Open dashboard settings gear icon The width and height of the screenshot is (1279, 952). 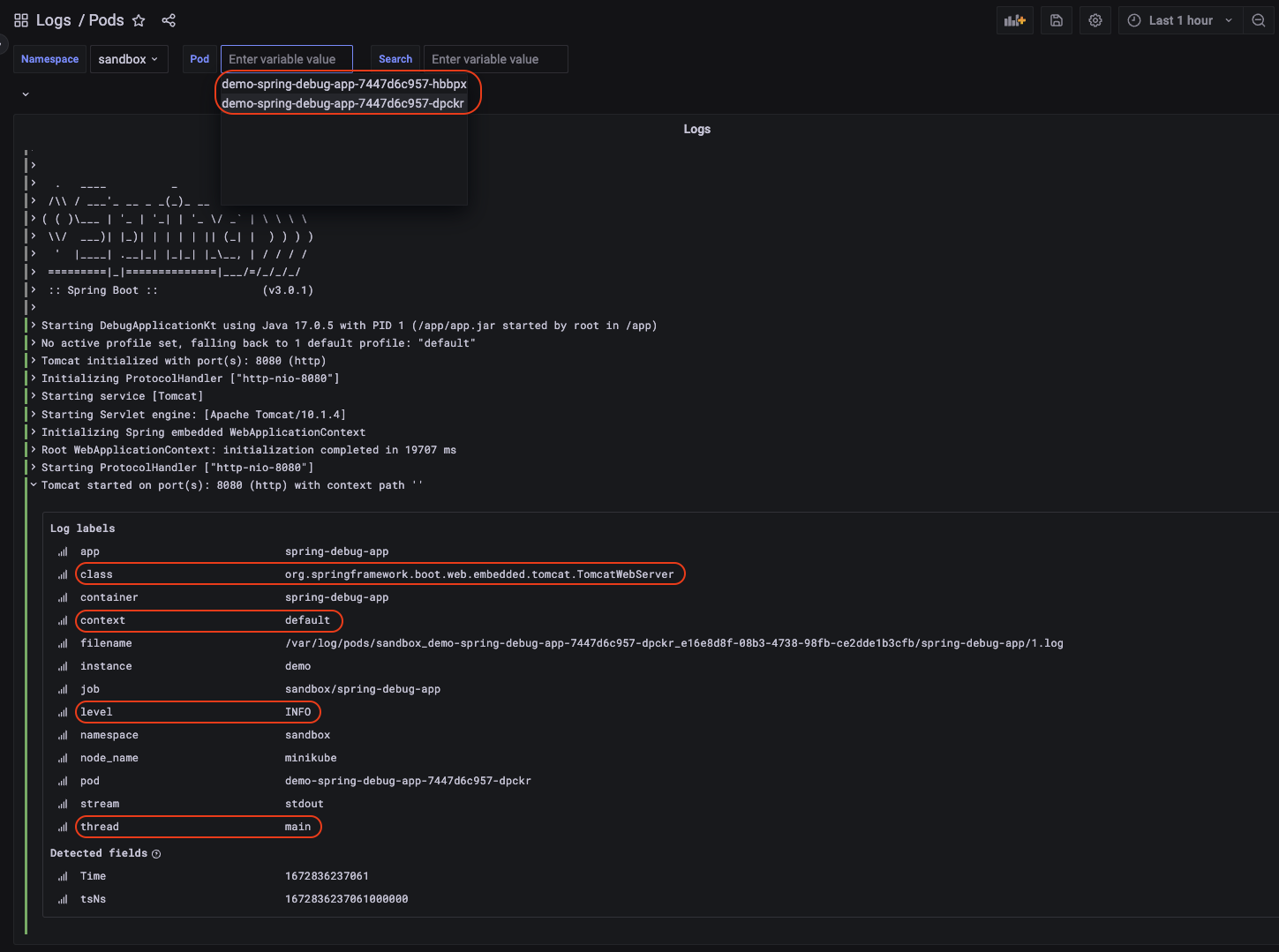pyautogui.click(x=1095, y=20)
